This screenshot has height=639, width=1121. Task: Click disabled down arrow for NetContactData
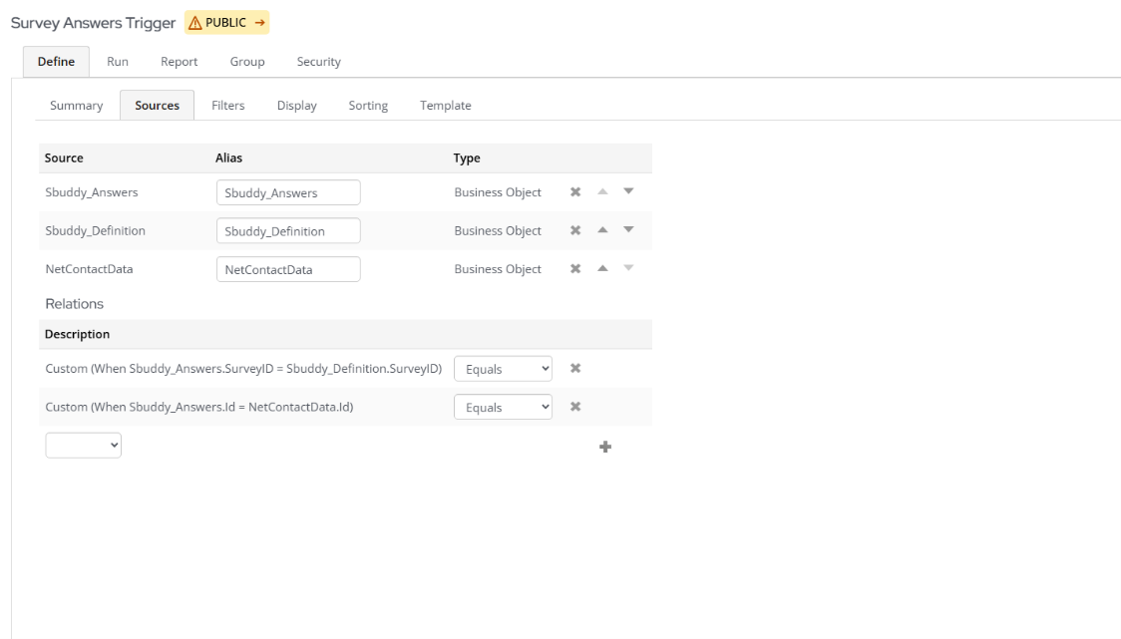[628, 268]
